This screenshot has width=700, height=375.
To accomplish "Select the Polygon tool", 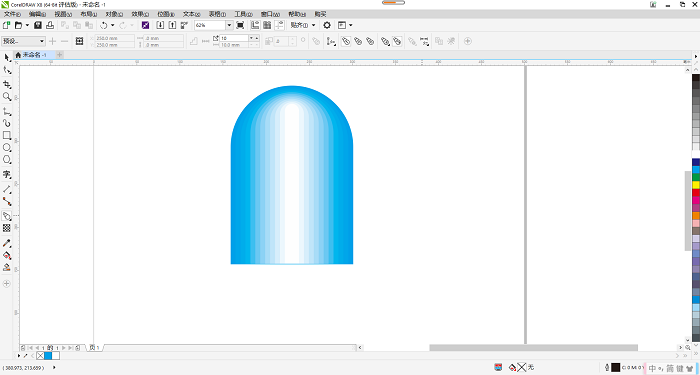I will (x=7, y=159).
